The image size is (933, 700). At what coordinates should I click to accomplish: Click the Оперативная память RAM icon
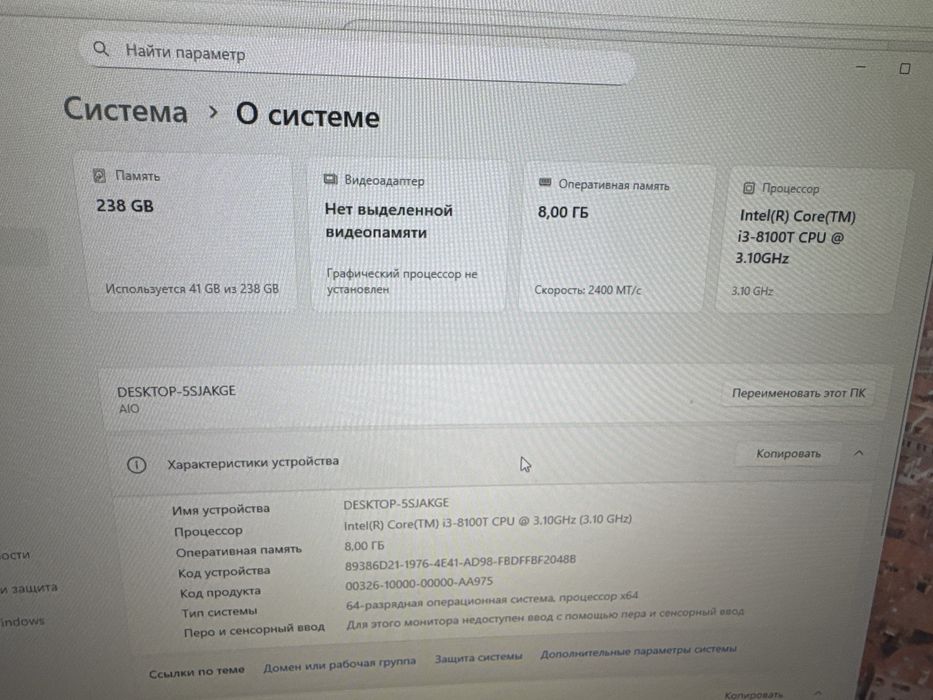(544, 182)
